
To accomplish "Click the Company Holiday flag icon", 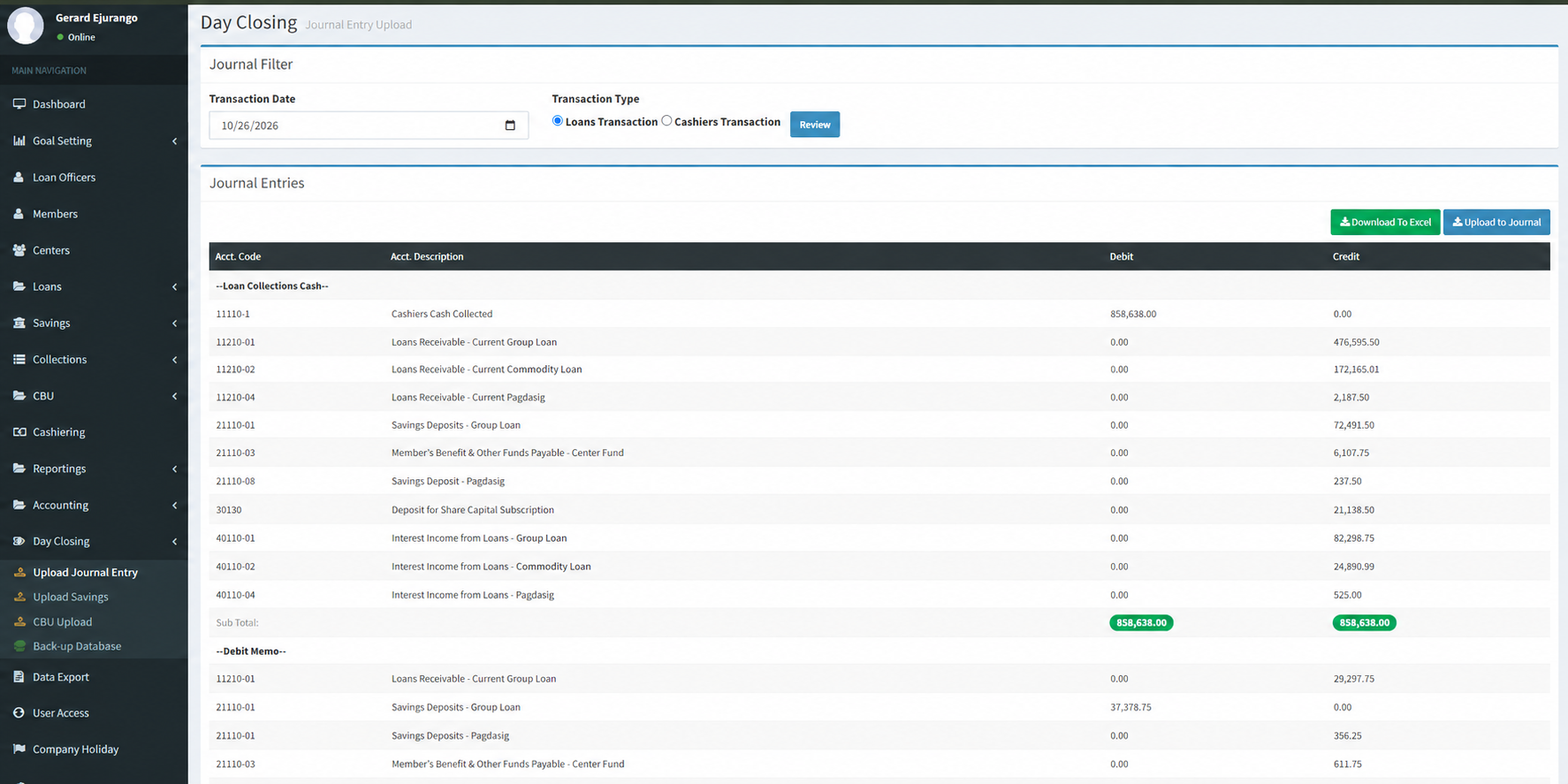I will [19, 749].
